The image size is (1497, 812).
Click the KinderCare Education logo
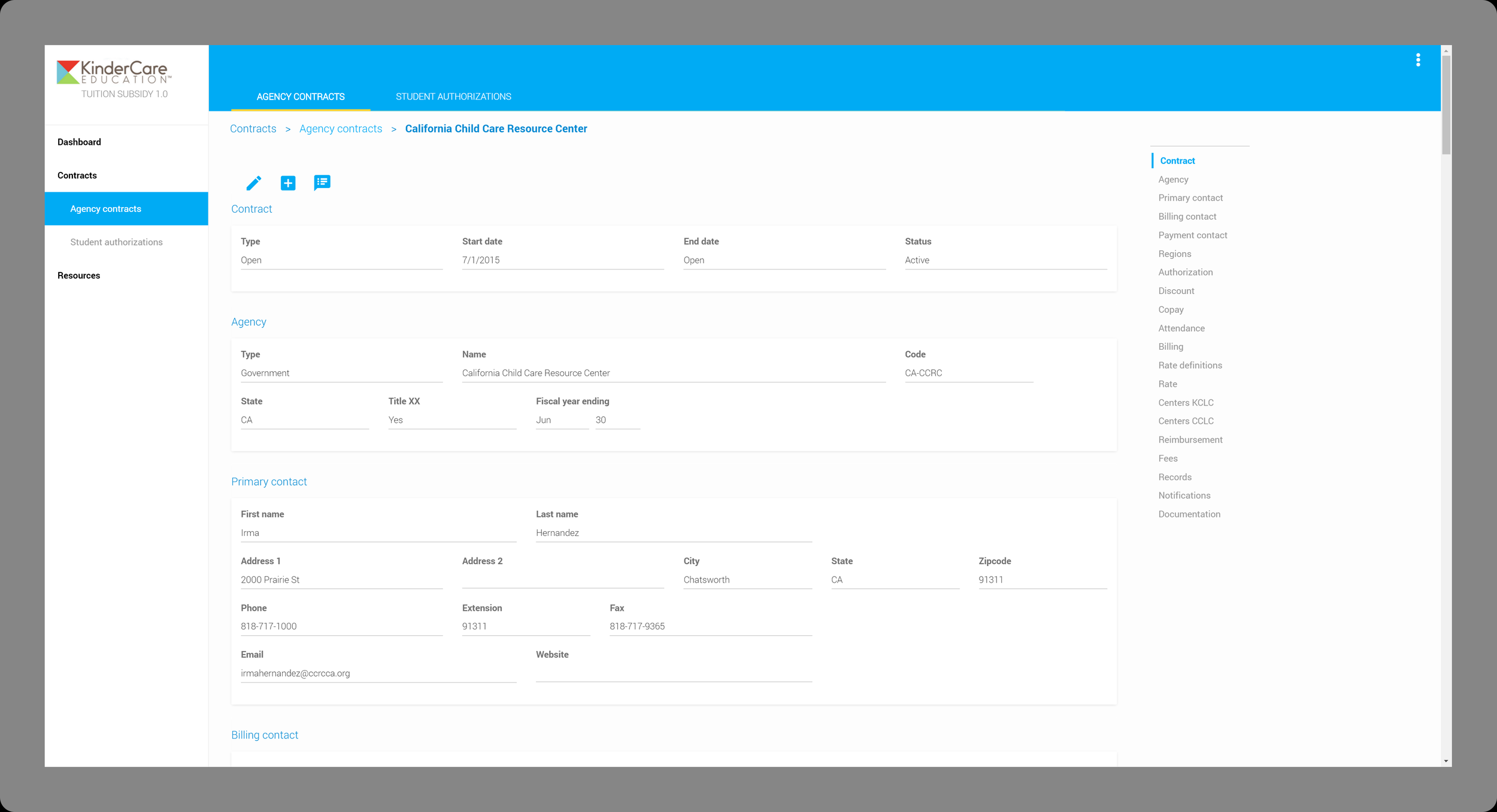tap(114, 72)
